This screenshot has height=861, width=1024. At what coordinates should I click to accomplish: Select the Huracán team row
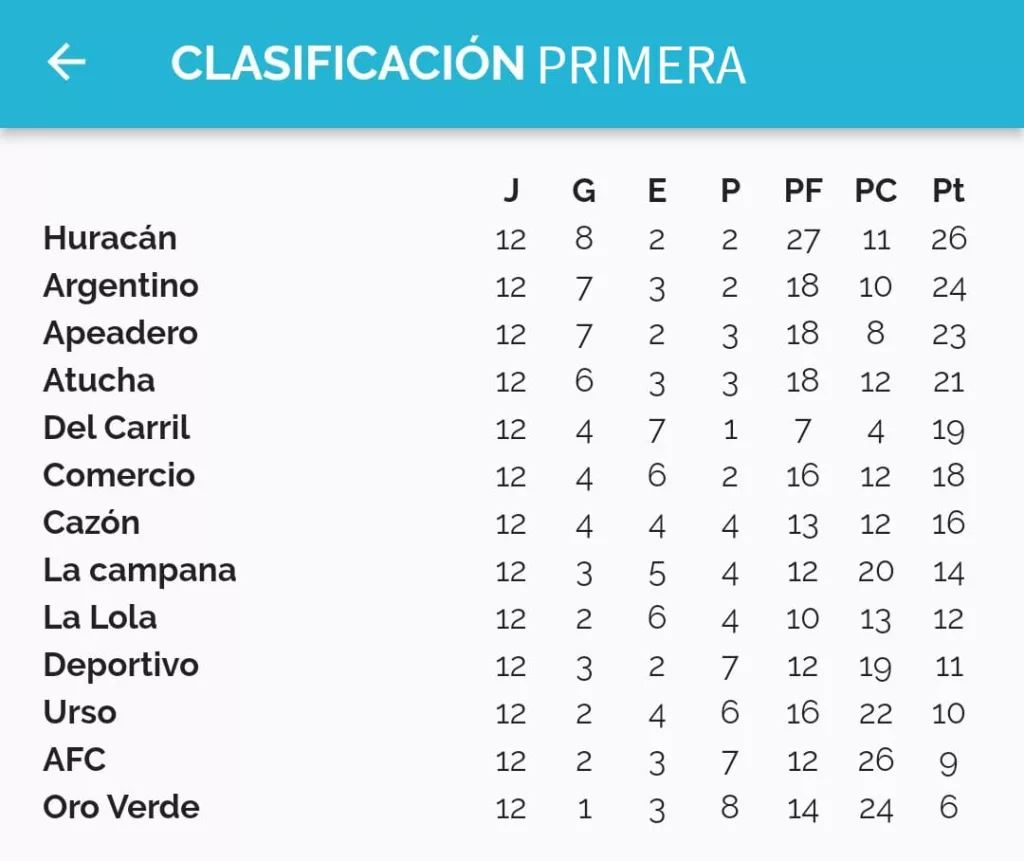pos(504,238)
